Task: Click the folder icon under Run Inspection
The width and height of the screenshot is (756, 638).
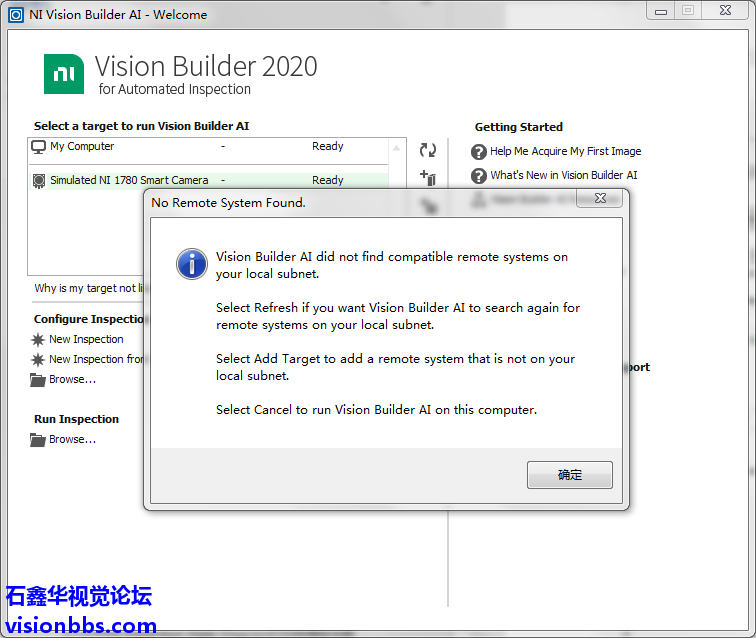Action: coord(39,440)
